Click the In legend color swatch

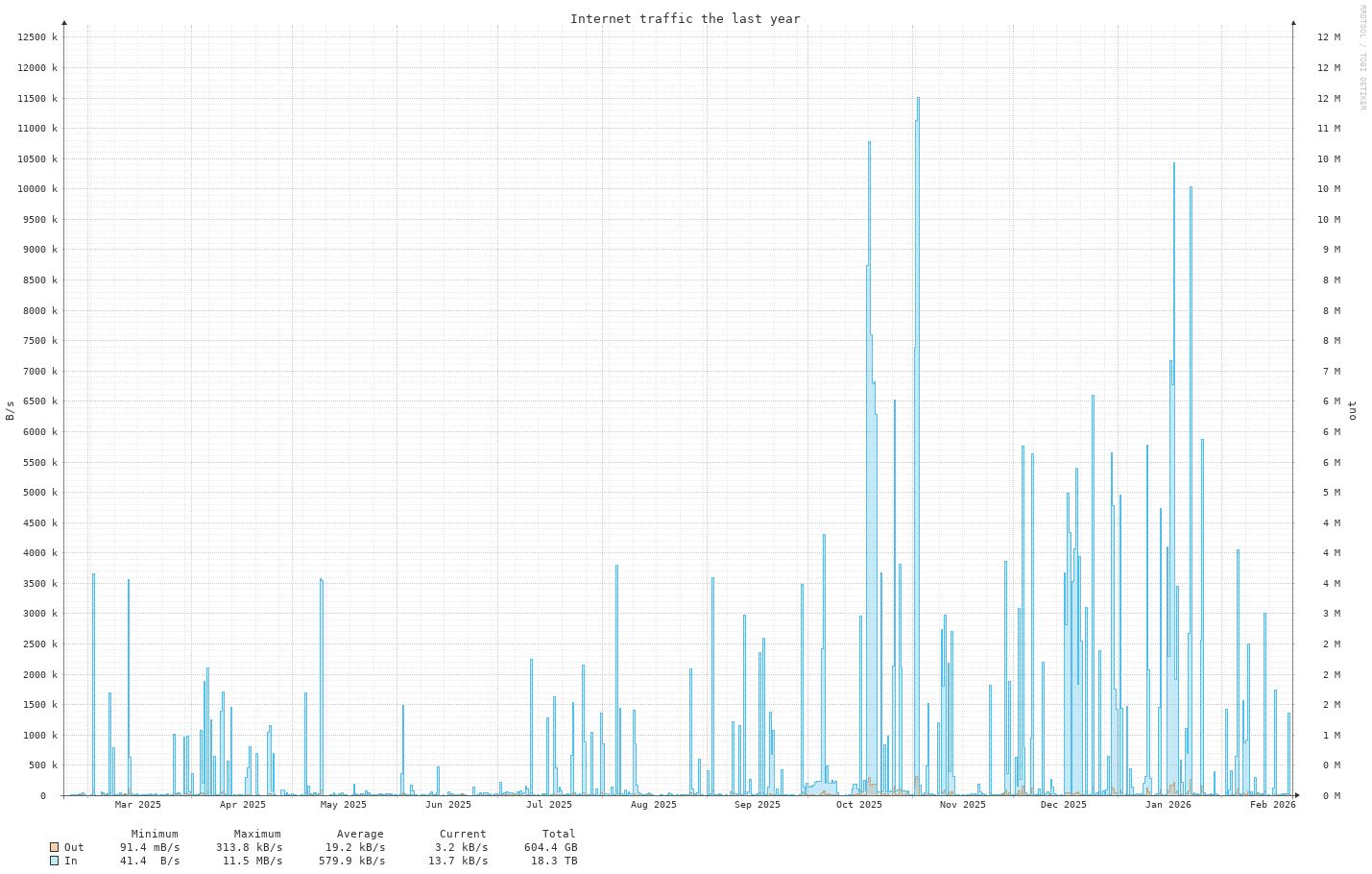pos(54,861)
